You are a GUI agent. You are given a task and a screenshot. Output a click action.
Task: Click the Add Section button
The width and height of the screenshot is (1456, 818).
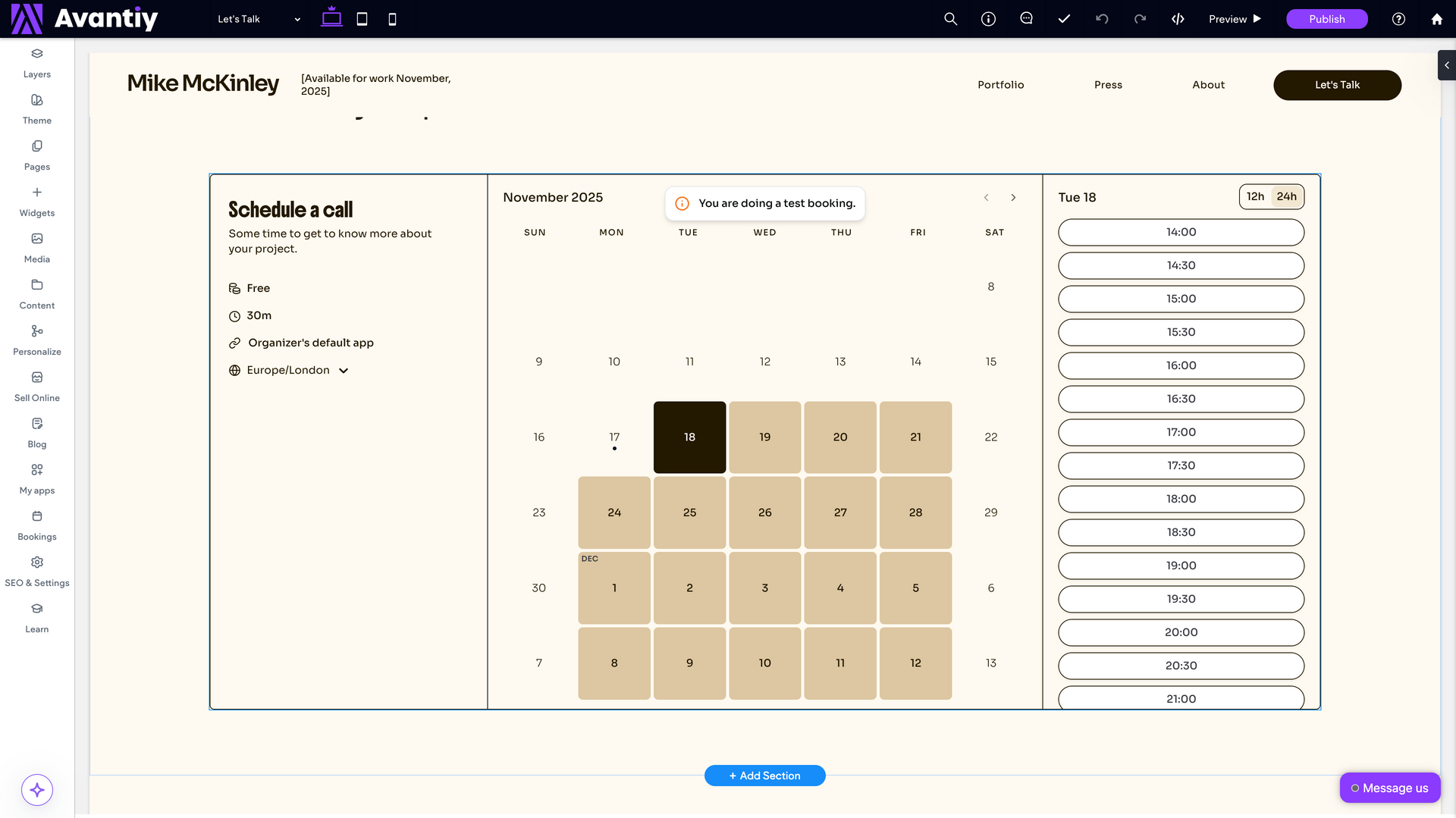(764, 776)
